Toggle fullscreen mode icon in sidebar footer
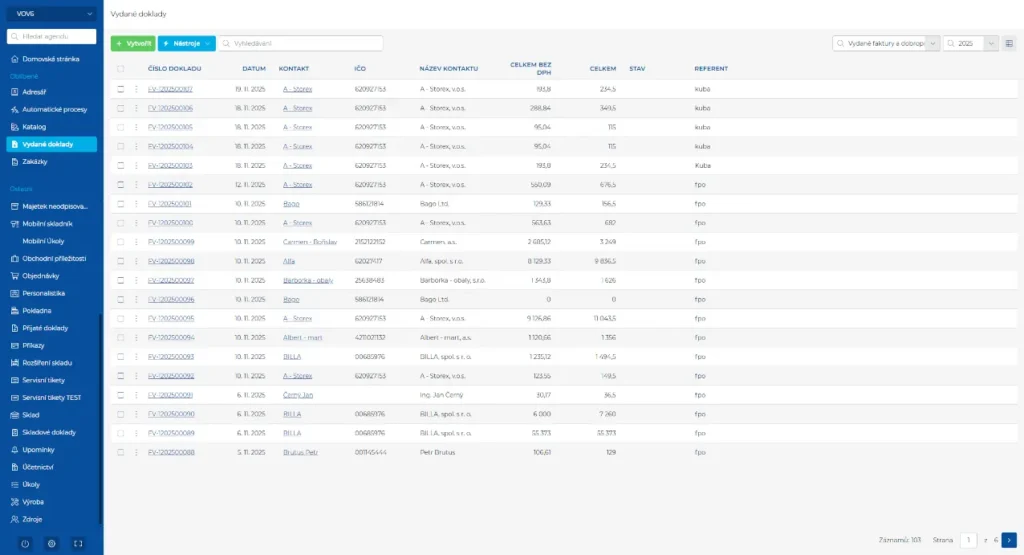Viewport: 1024px width, 555px height. [x=78, y=543]
